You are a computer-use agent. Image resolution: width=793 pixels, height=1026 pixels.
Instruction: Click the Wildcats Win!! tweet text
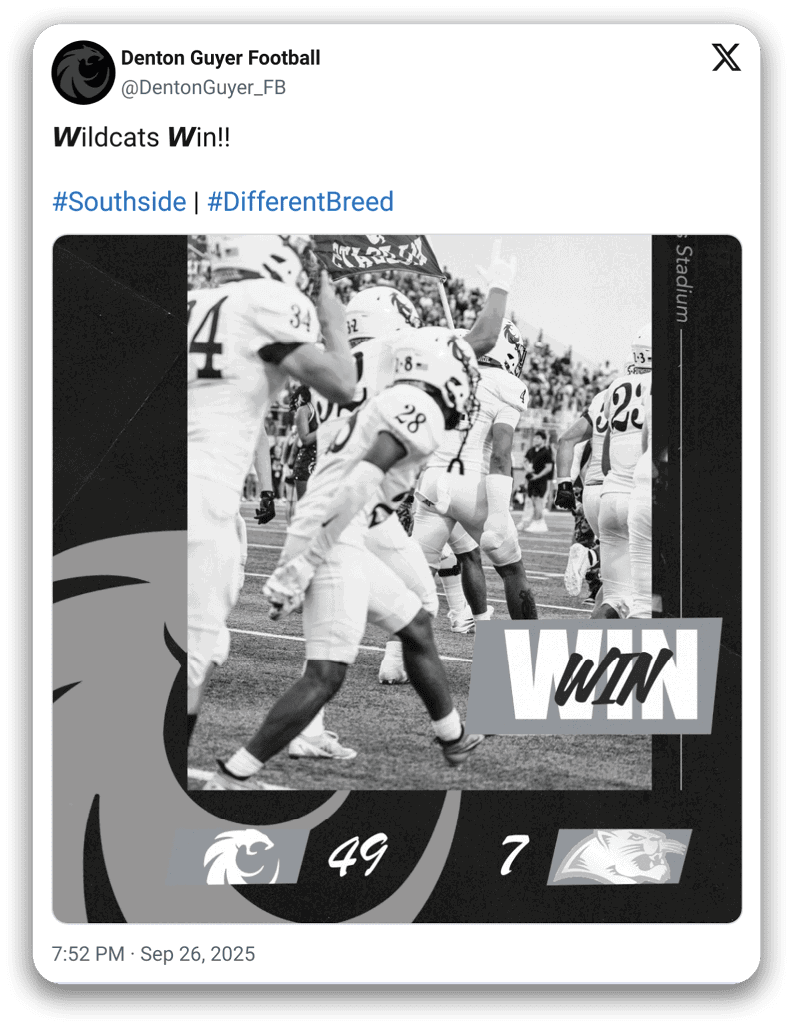(x=141, y=137)
